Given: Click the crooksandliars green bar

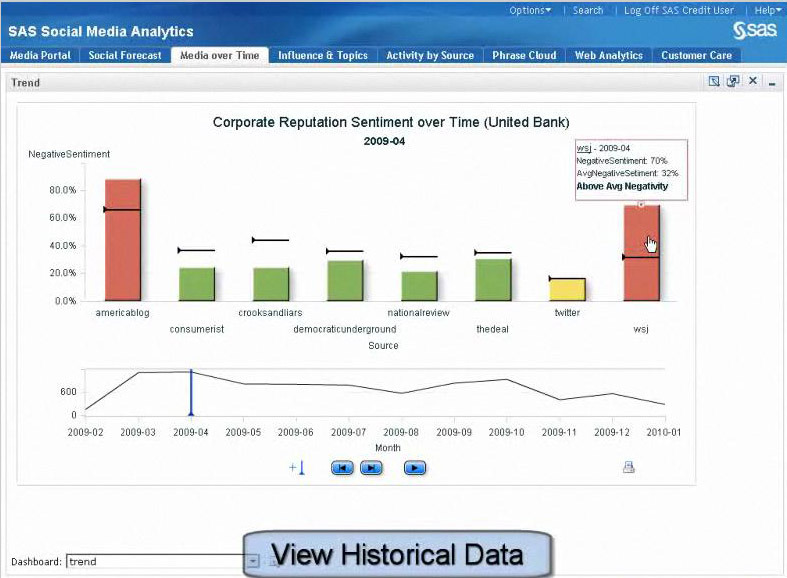Looking at the screenshot, I should click(x=271, y=284).
